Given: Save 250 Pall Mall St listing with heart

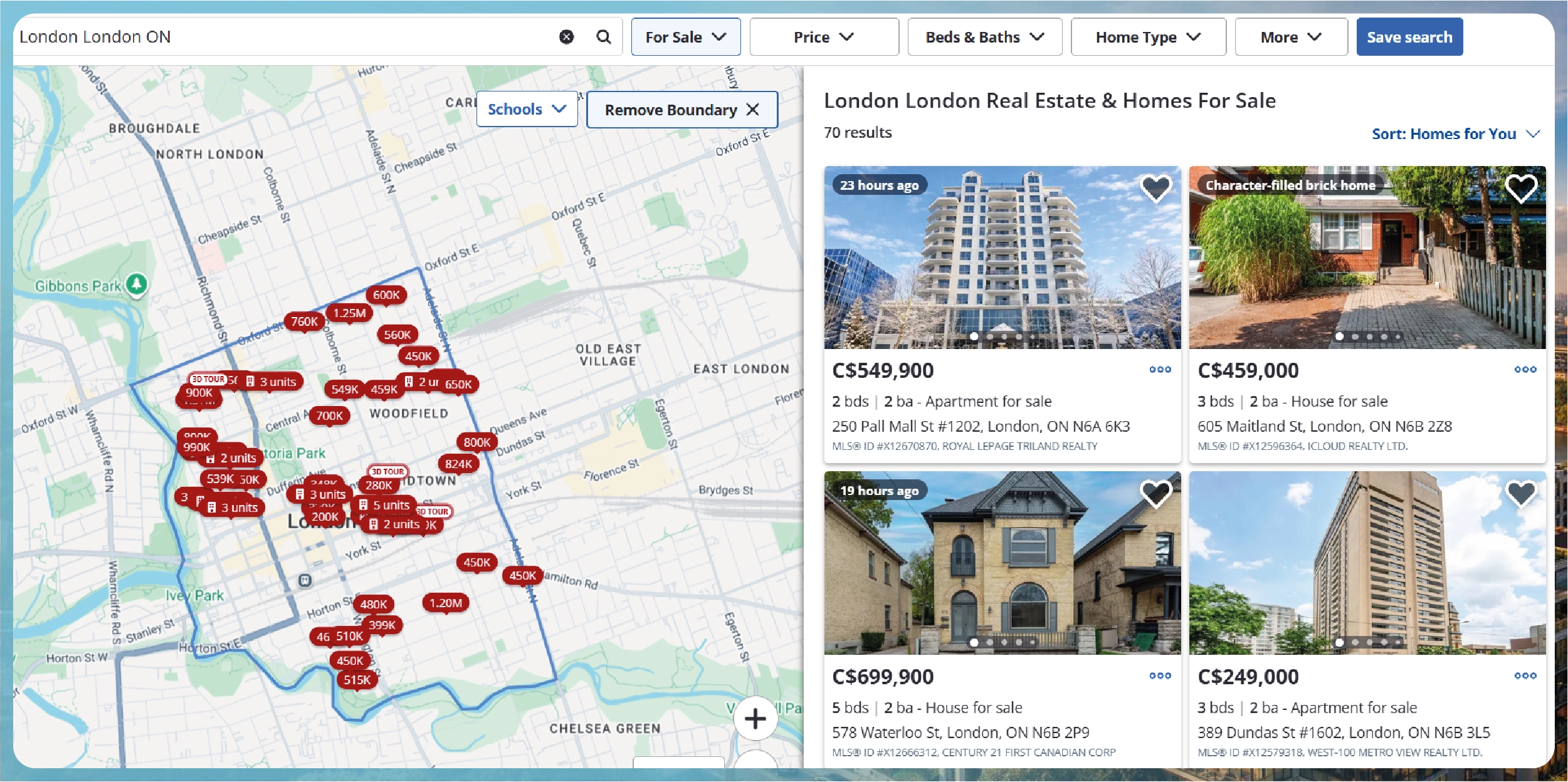Looking at the screenshot, I should 1155,187.
